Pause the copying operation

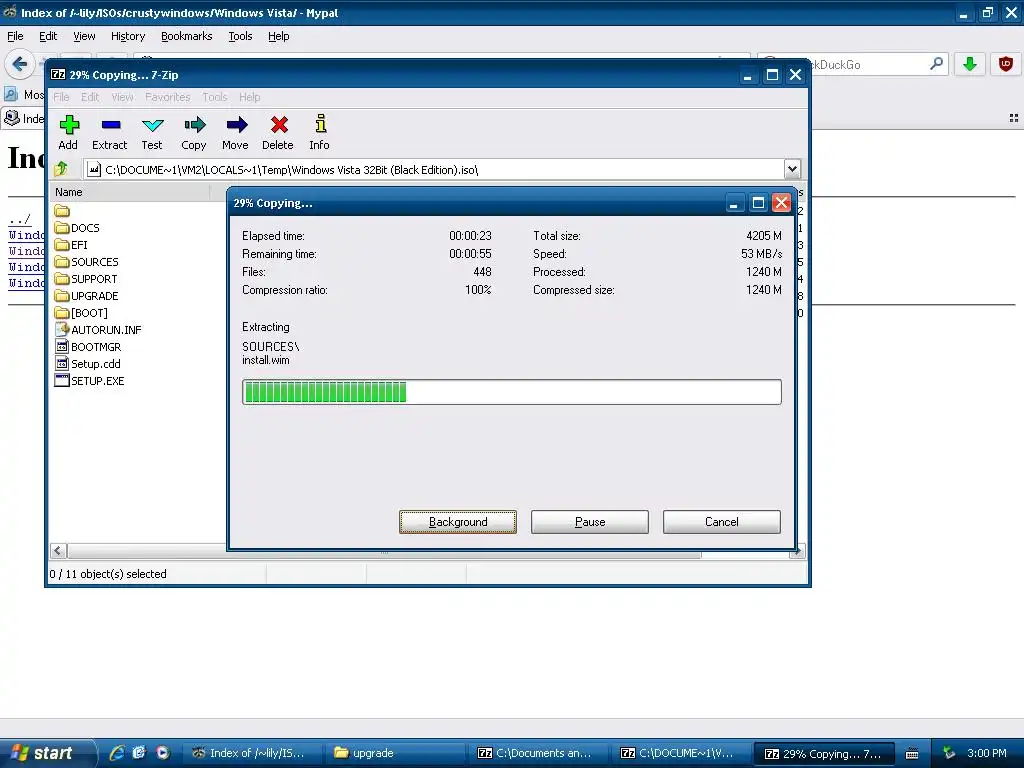(x=590, y=522)
